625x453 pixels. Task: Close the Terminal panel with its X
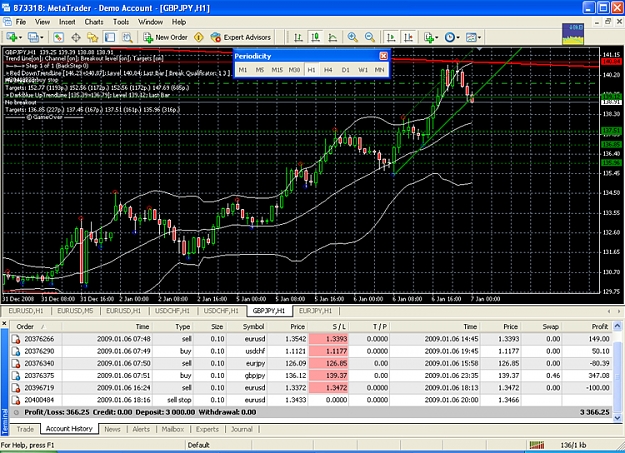coord(4,323)
